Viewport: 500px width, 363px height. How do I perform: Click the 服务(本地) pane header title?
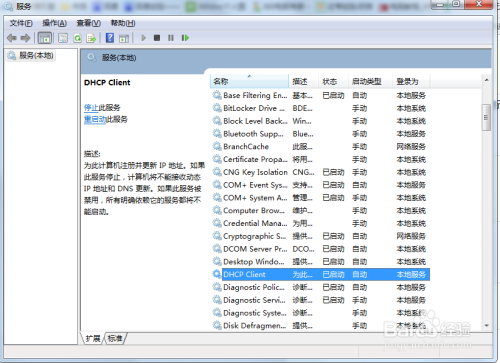[119, 58]
